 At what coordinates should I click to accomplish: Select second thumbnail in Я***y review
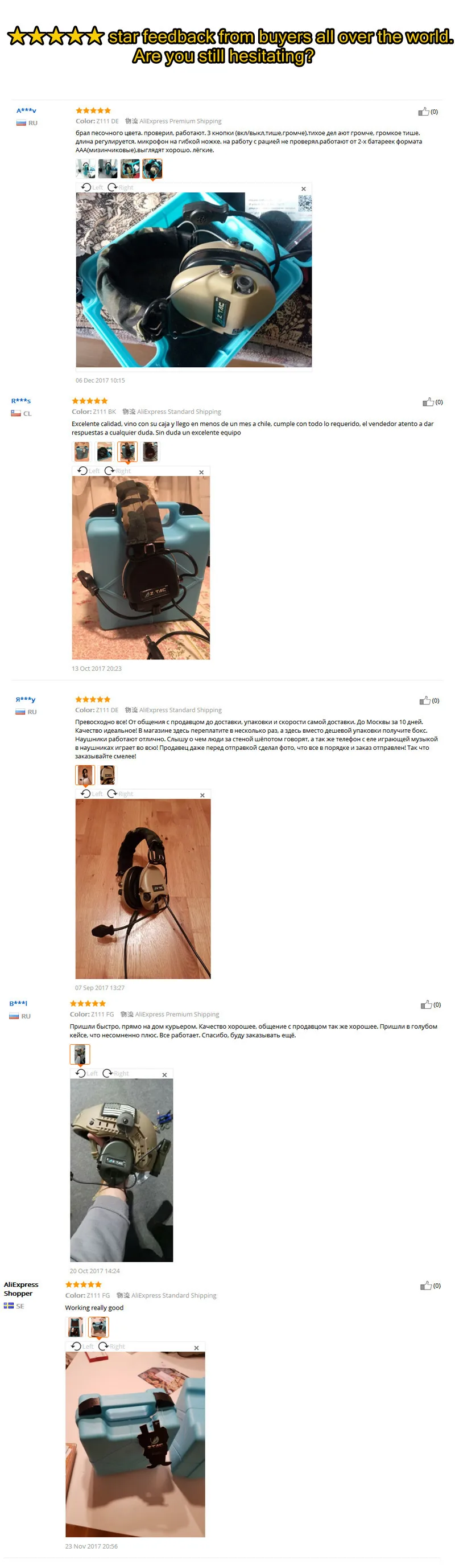click(x=107, y=775)
